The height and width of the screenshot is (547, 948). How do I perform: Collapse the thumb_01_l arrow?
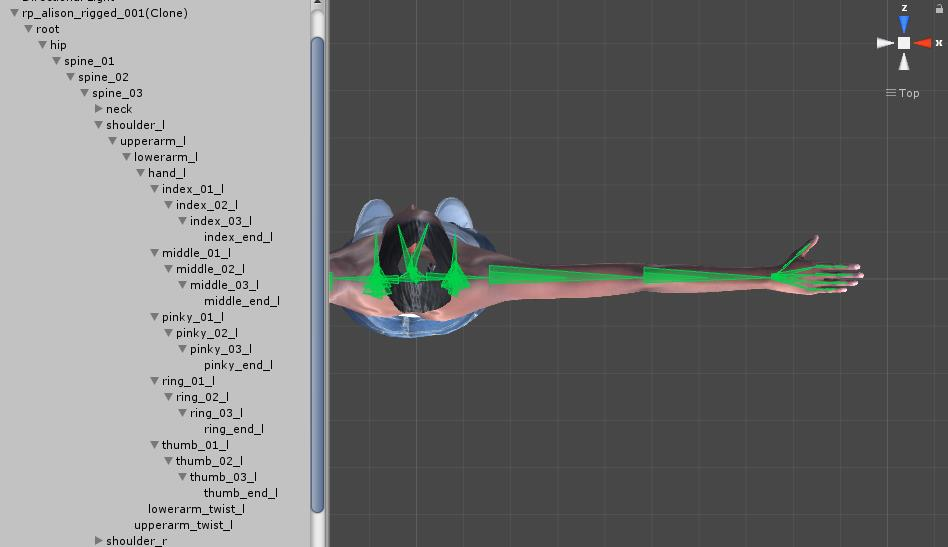pos(154,445)
